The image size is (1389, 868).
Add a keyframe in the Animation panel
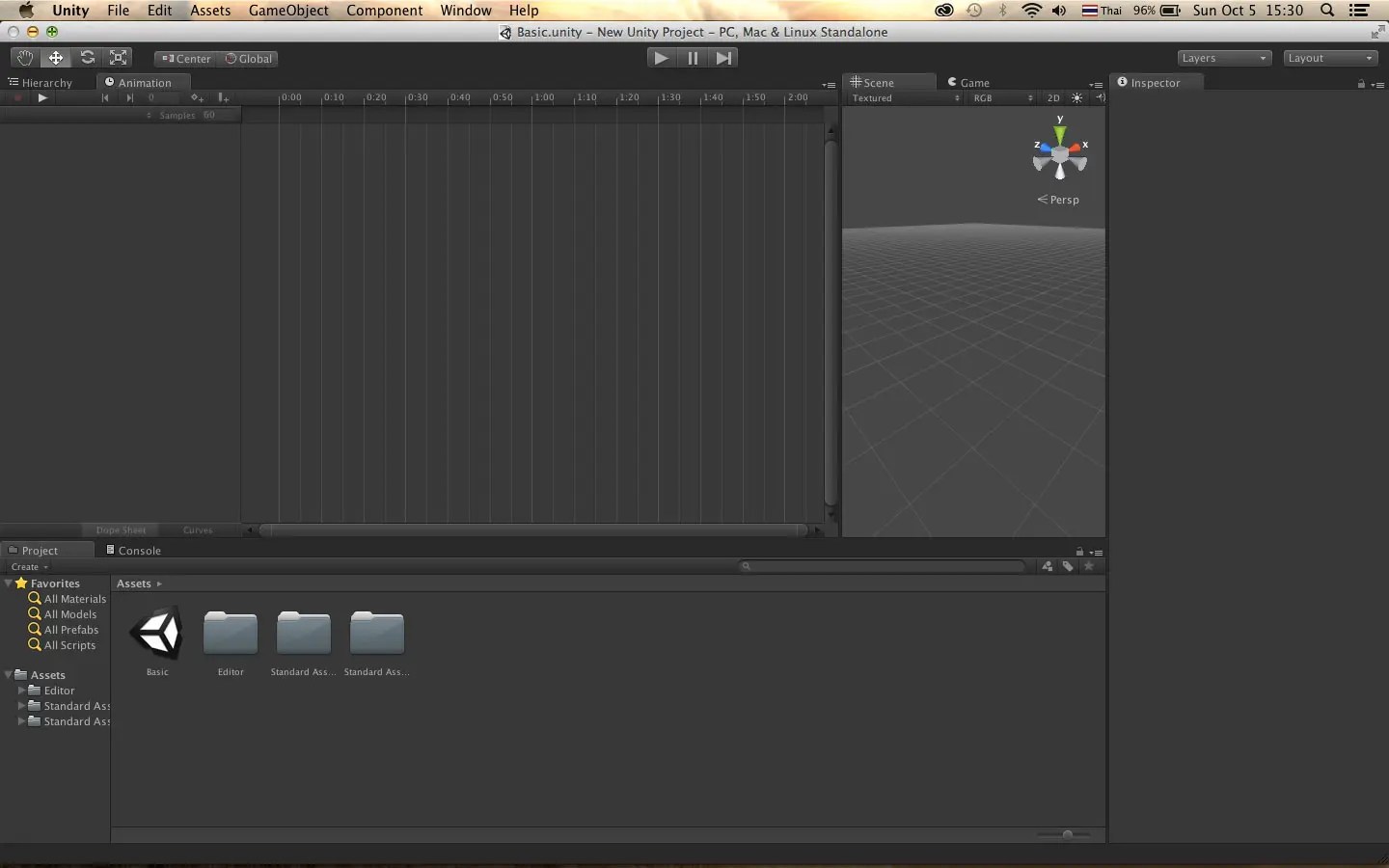[197, 97]
